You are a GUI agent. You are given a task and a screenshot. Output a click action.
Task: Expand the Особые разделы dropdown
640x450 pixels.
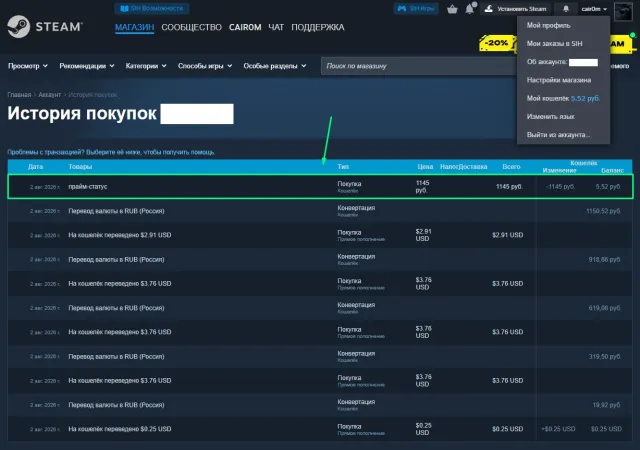(x=275, y=66)
